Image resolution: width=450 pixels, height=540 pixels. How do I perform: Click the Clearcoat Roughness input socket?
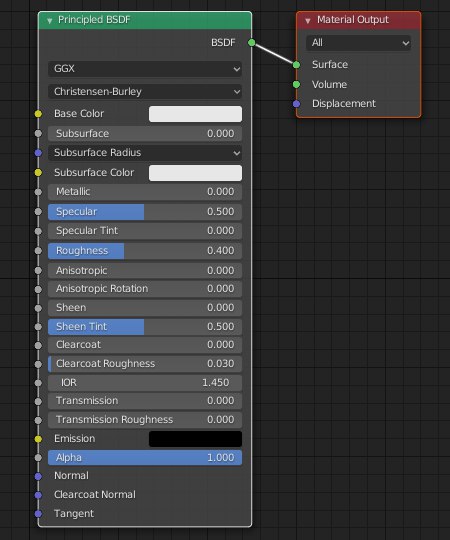38,364
